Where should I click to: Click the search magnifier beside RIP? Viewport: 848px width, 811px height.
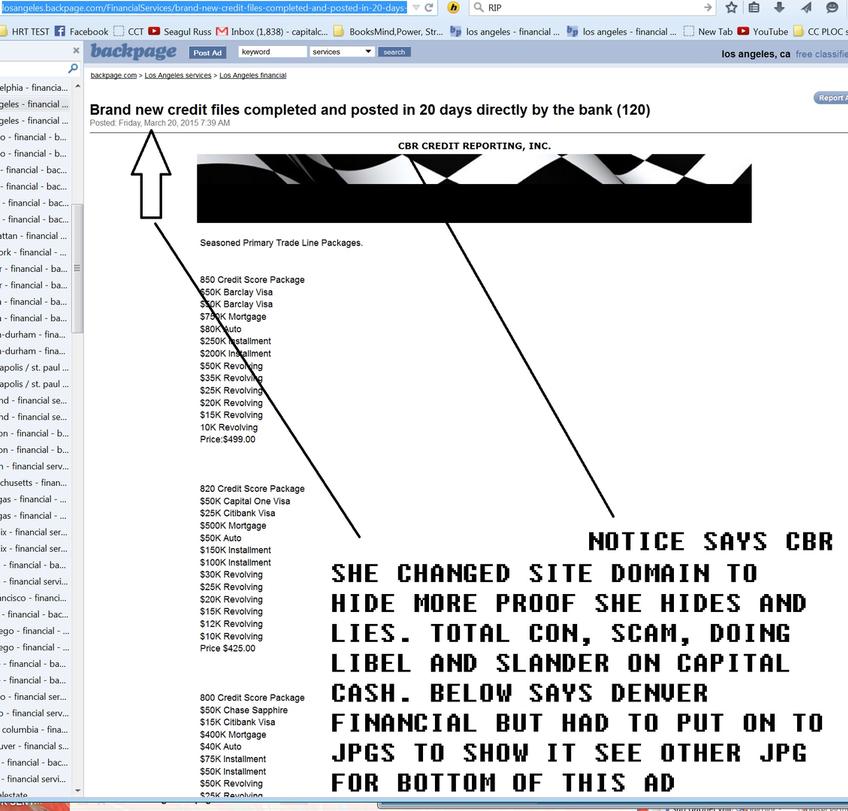[x=478, y=8]
